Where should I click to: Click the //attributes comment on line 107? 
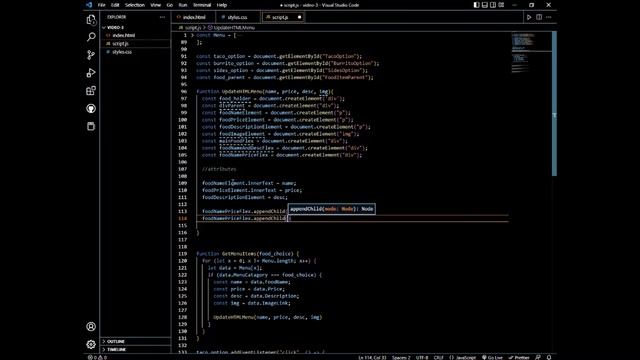tap(219, 169)
